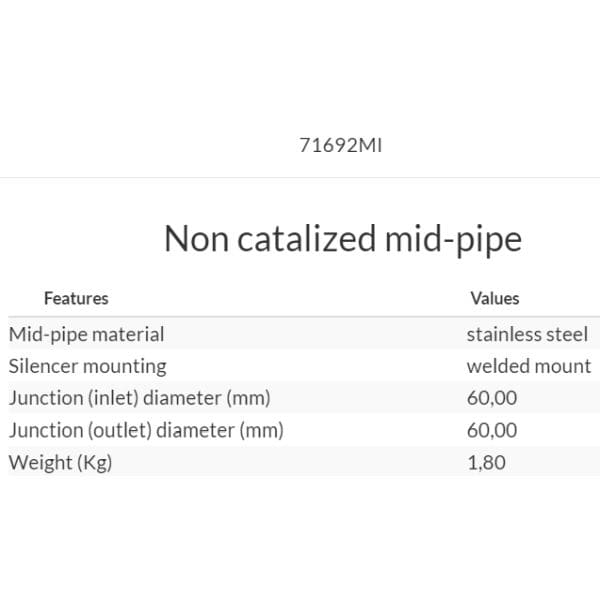The width and height of the screenshot is (600, 600).
Task: Click the outlet diameter value 60,00
Action: point(492,430)
